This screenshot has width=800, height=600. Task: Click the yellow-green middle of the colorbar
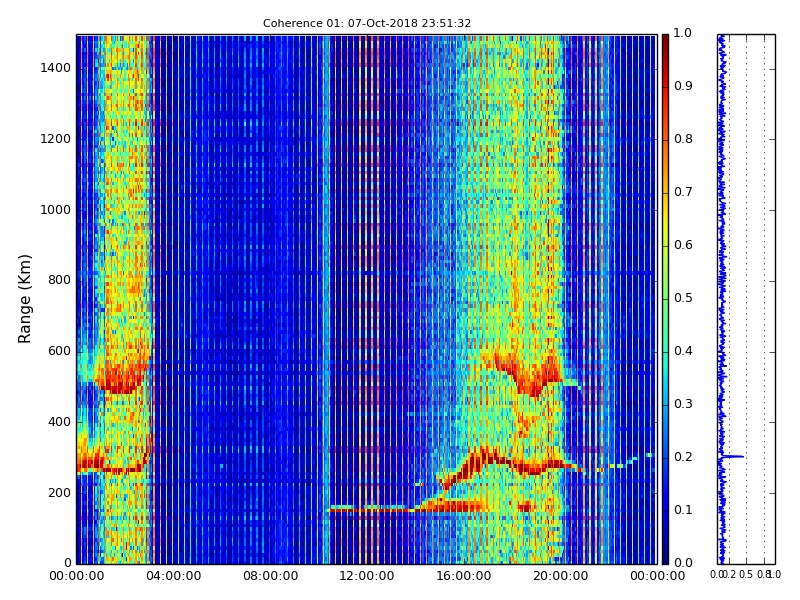665,286
